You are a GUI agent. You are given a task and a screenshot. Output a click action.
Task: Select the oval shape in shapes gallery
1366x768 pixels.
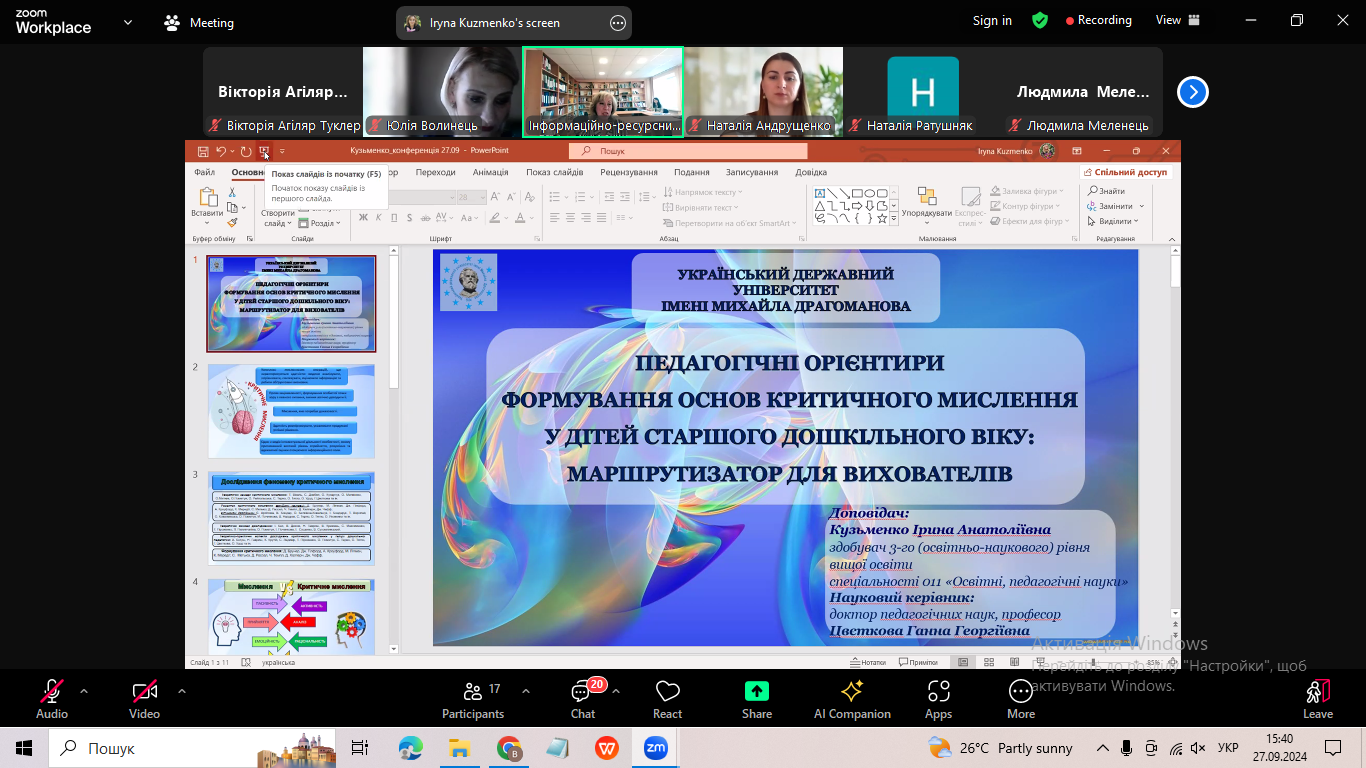(869, 193)
